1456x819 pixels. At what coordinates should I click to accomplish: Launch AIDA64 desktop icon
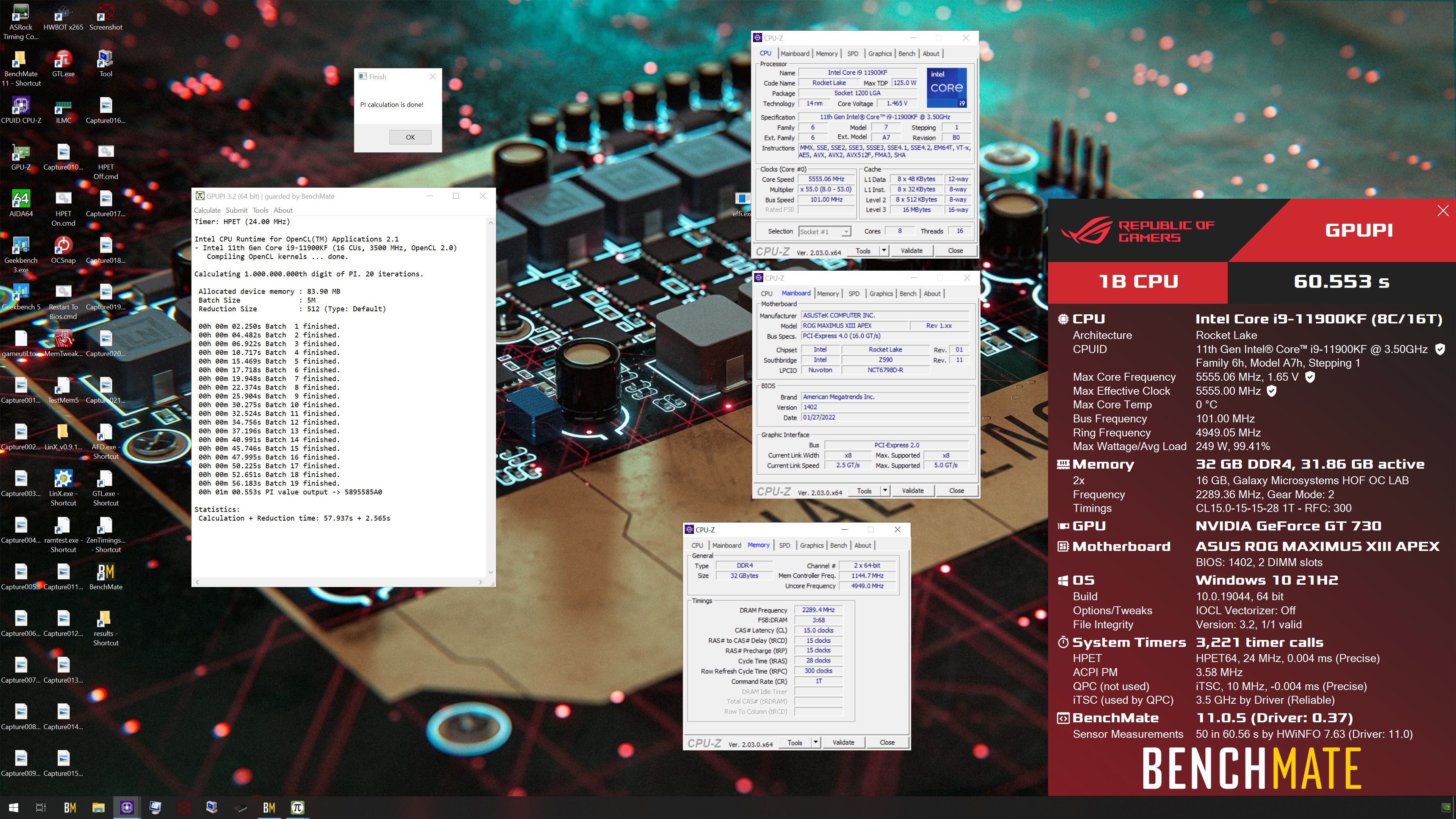21,204
